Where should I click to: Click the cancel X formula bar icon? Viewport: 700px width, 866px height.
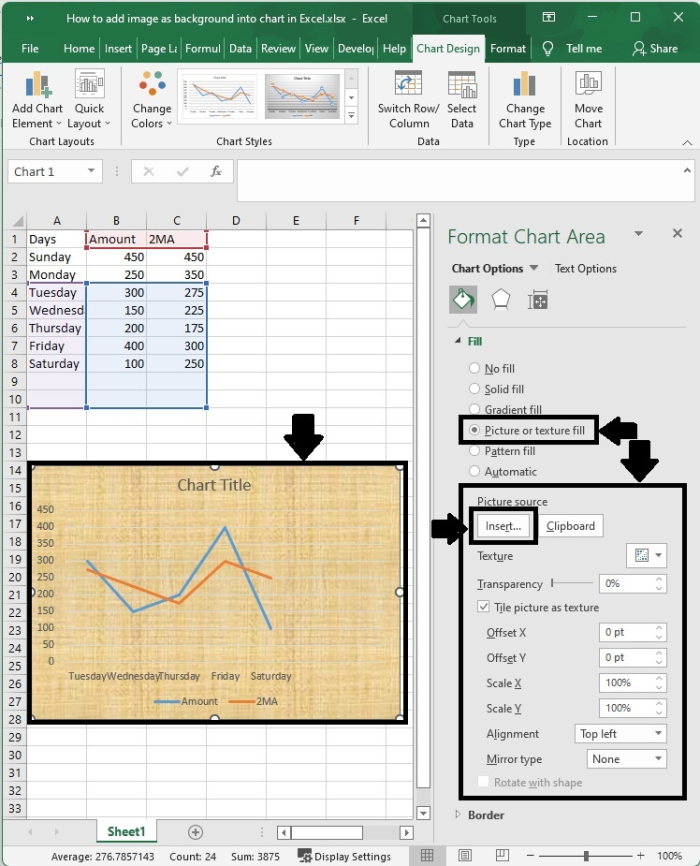tap(149, 171)
